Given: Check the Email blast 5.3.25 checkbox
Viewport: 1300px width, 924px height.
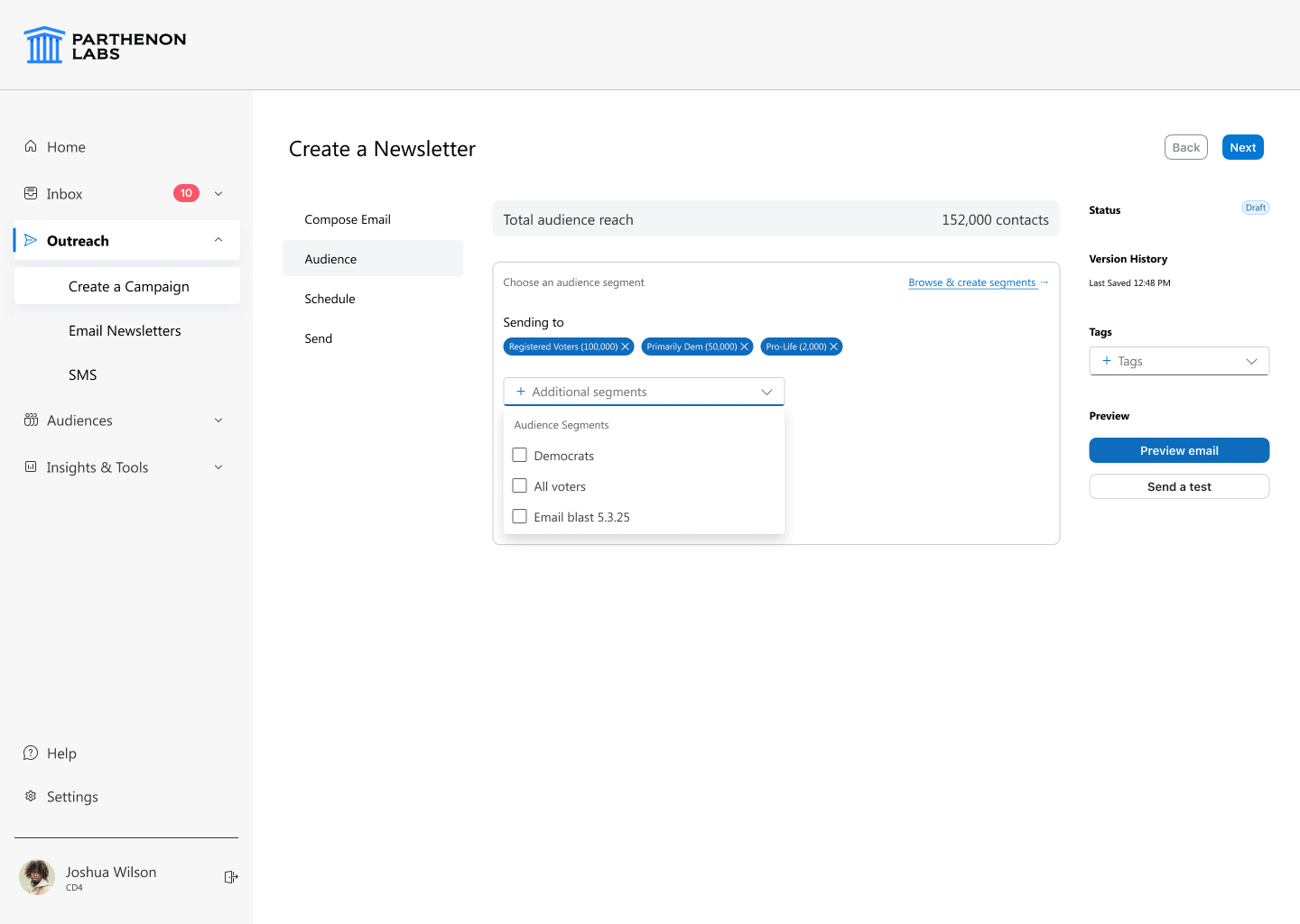Looking at the screenshot, I should pos(519,516).
